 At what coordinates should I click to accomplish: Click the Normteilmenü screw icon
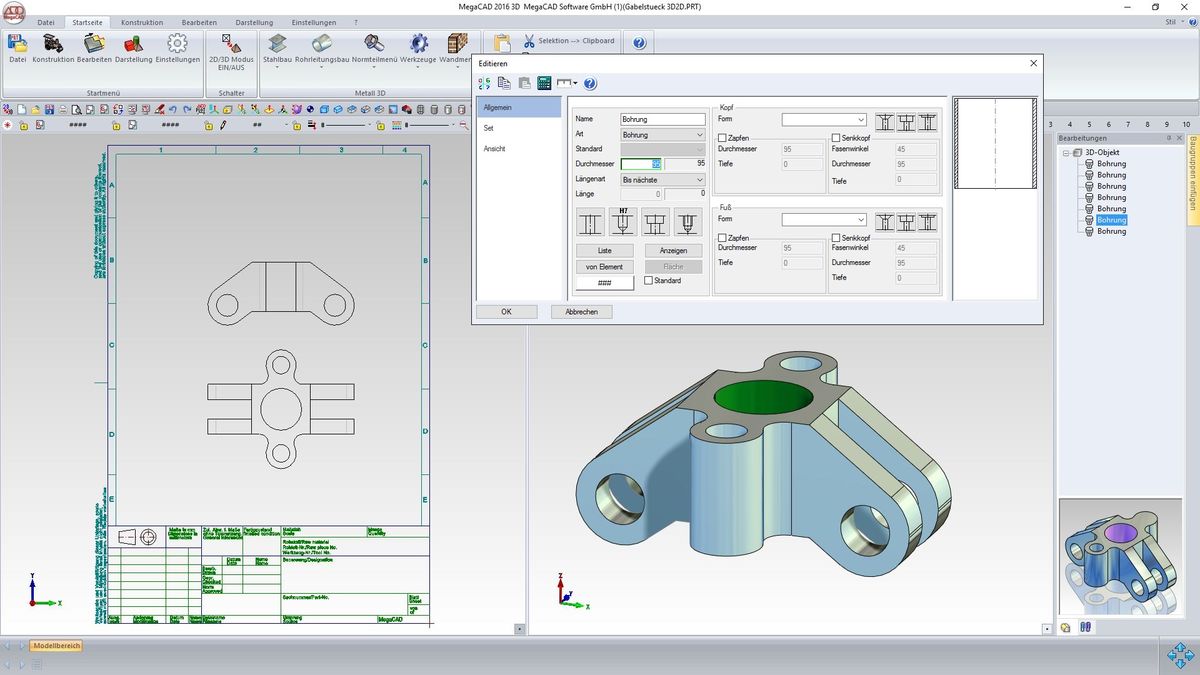[374, 43]
